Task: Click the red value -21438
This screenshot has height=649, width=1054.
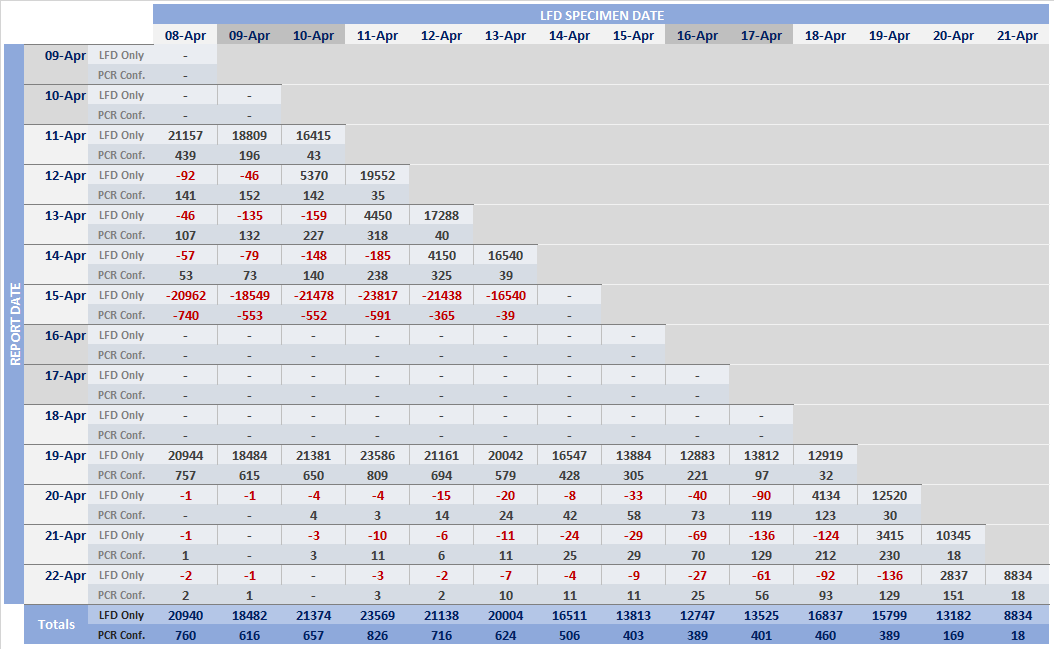Action: click(442, 295)
